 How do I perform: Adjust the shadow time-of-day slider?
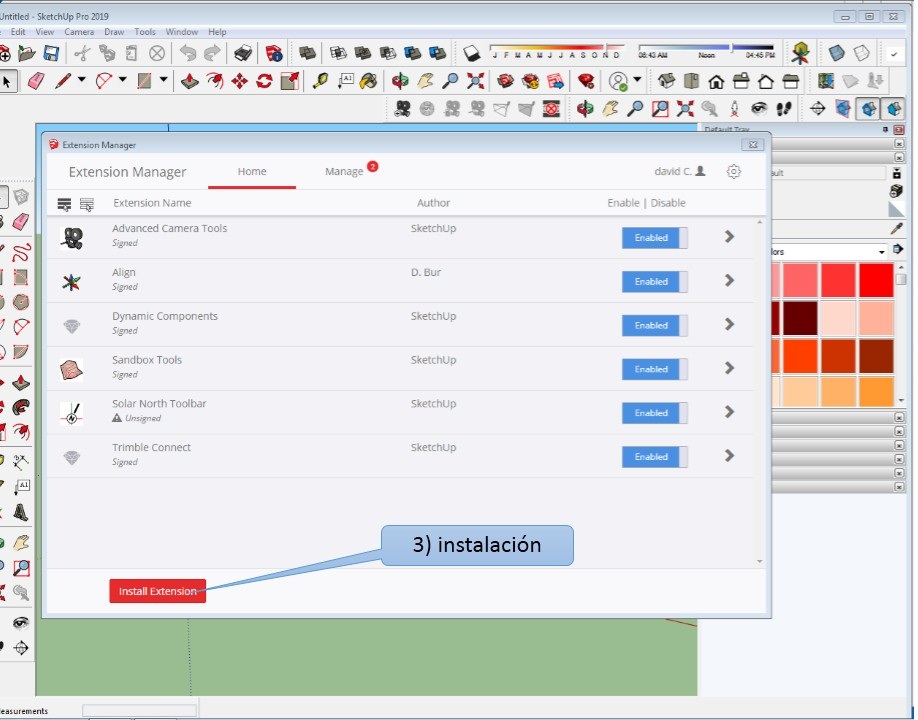(706, 50)
